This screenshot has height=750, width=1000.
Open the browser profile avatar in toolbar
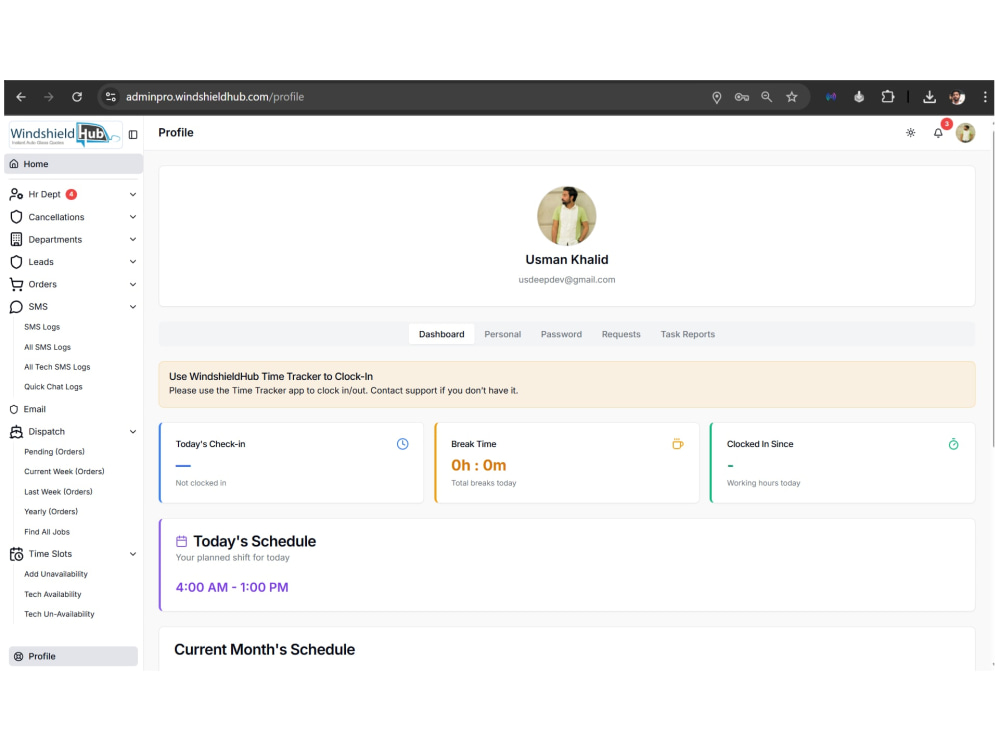pos(957,97)
